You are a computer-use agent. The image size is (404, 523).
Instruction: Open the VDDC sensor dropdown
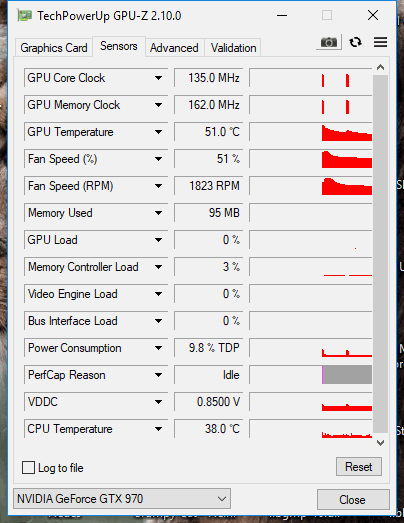[x=158, y=402]
